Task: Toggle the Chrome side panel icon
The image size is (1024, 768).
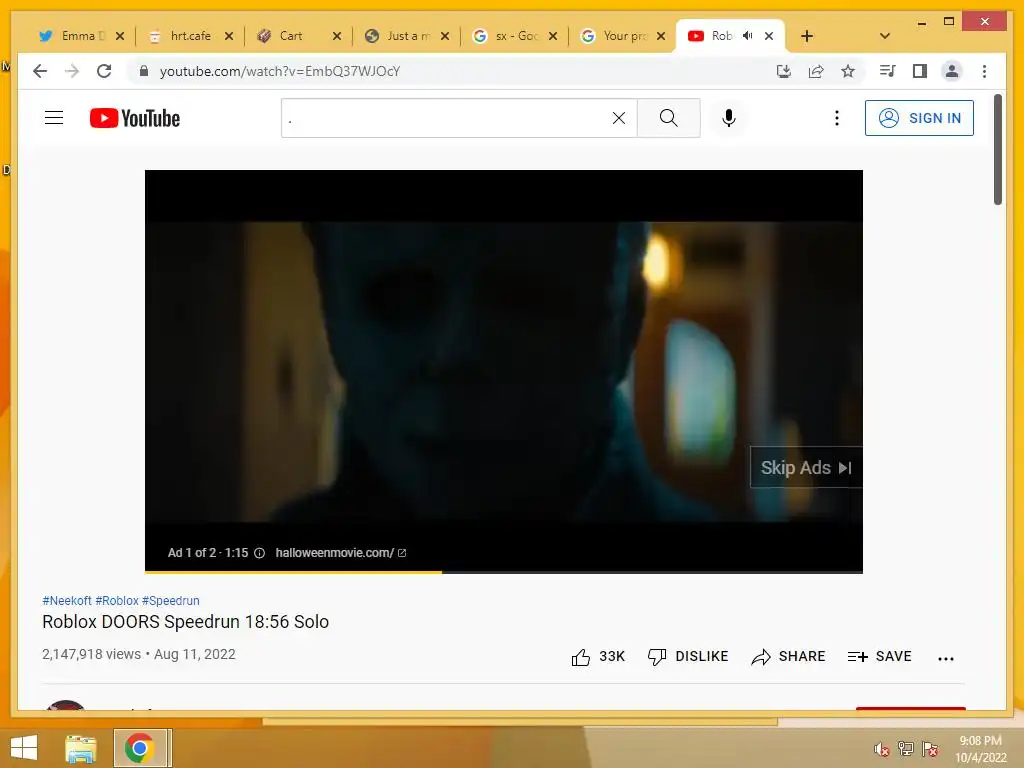Action: click(x=920, y=71)
